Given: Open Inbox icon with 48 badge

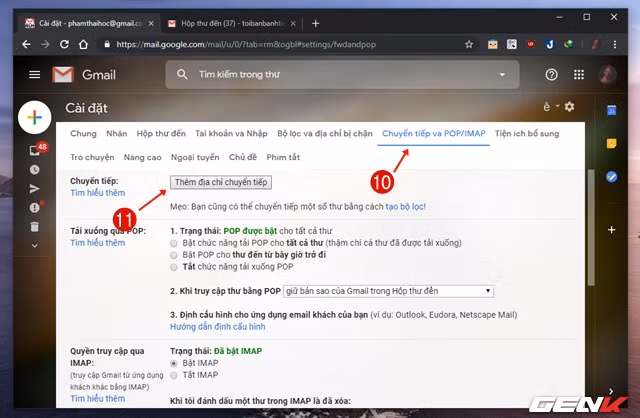Looking at the screenshot, I should pos(35,150).
